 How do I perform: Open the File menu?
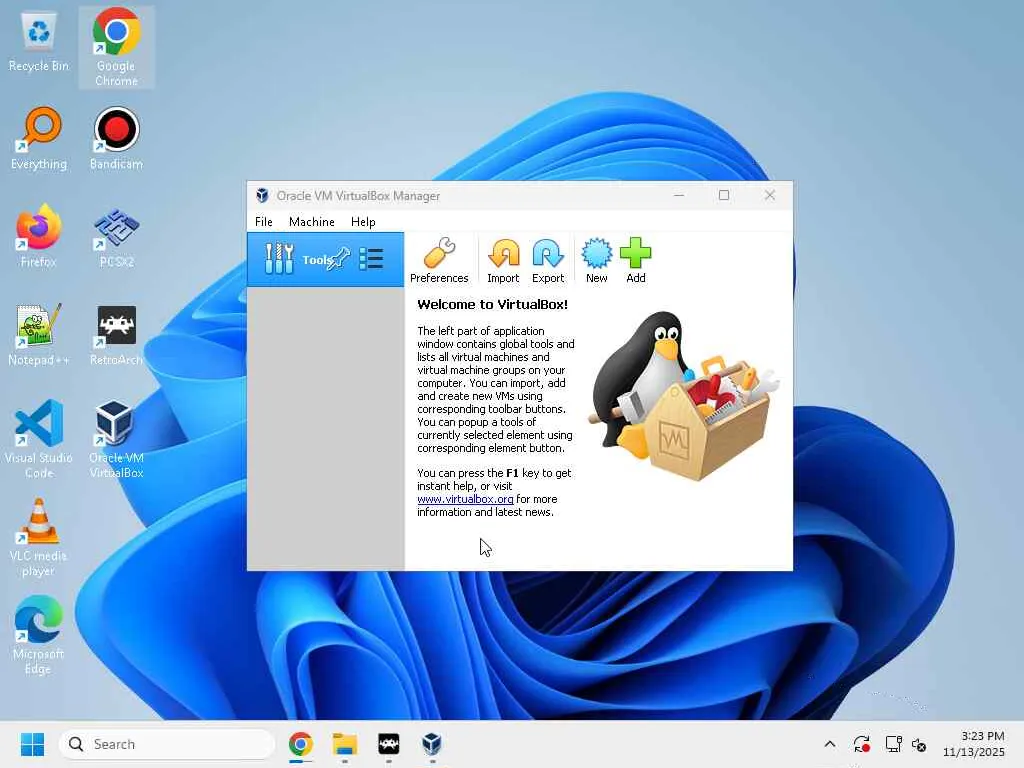(x=264, y=221)
